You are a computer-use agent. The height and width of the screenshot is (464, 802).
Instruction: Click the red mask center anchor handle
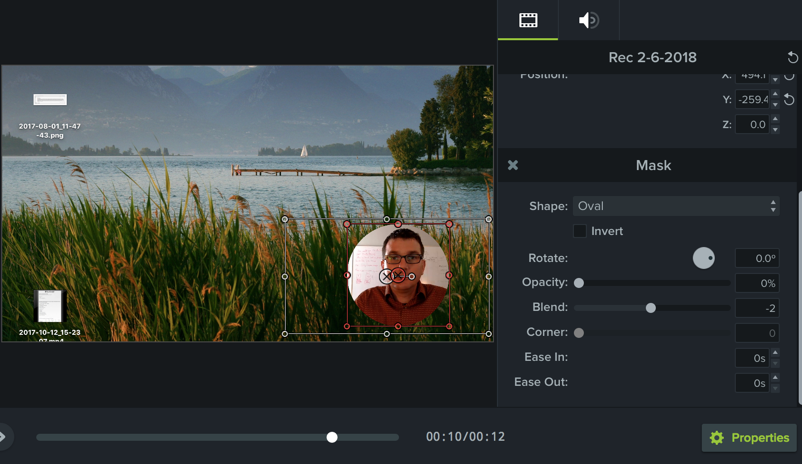[x=398, y=276]
